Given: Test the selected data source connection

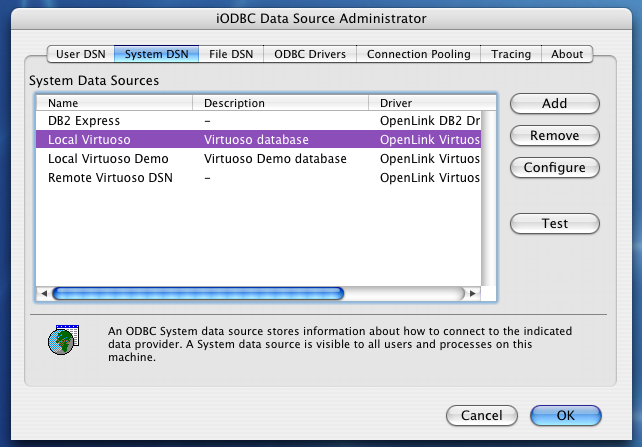Looking at the screenshot, I should pos(555,224).
